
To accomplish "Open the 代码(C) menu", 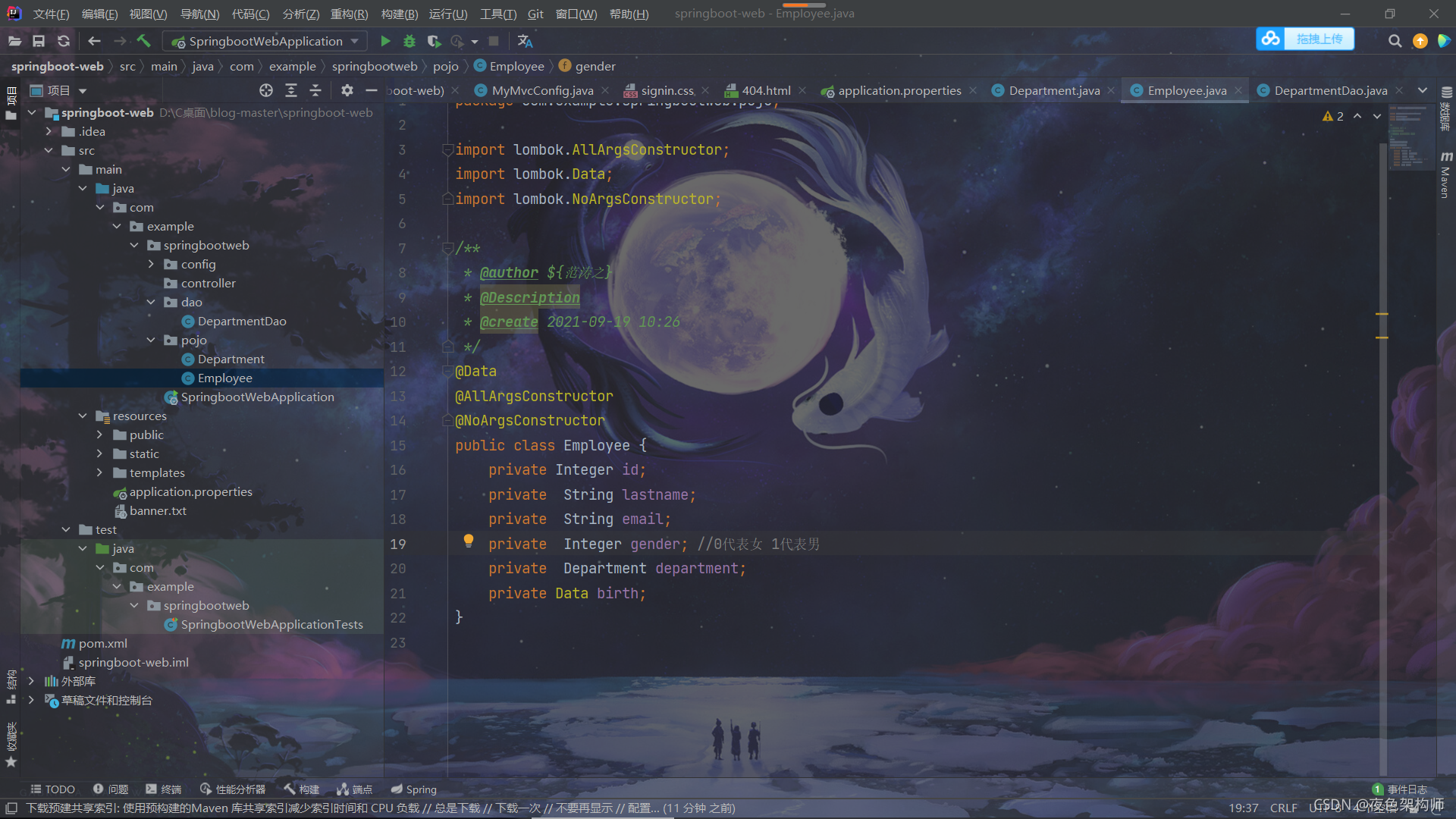I will (250, 14).
